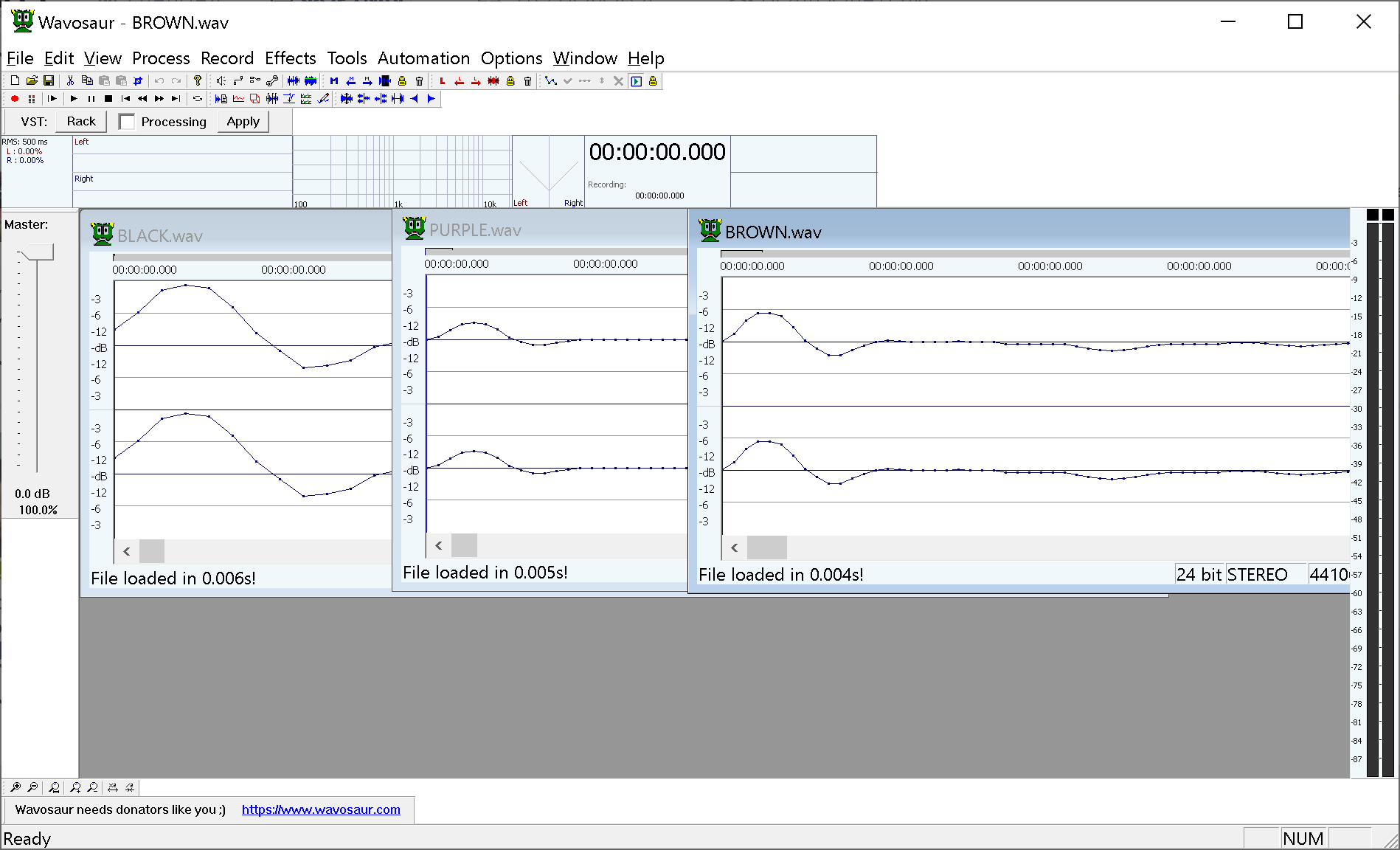Toggle loop playback icon

[x=198, y=99]
